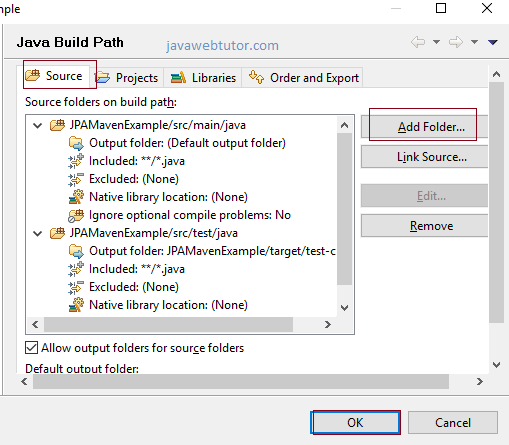The image size is (509, 445).
Task: Click Native library icon under src/main/java
Action: pyautogui.click(x=76, y=197)
